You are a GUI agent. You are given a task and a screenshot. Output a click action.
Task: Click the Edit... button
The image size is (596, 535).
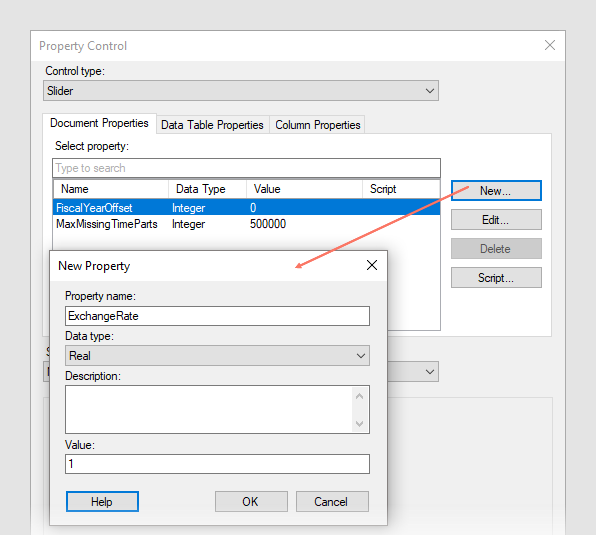[496, 220]
